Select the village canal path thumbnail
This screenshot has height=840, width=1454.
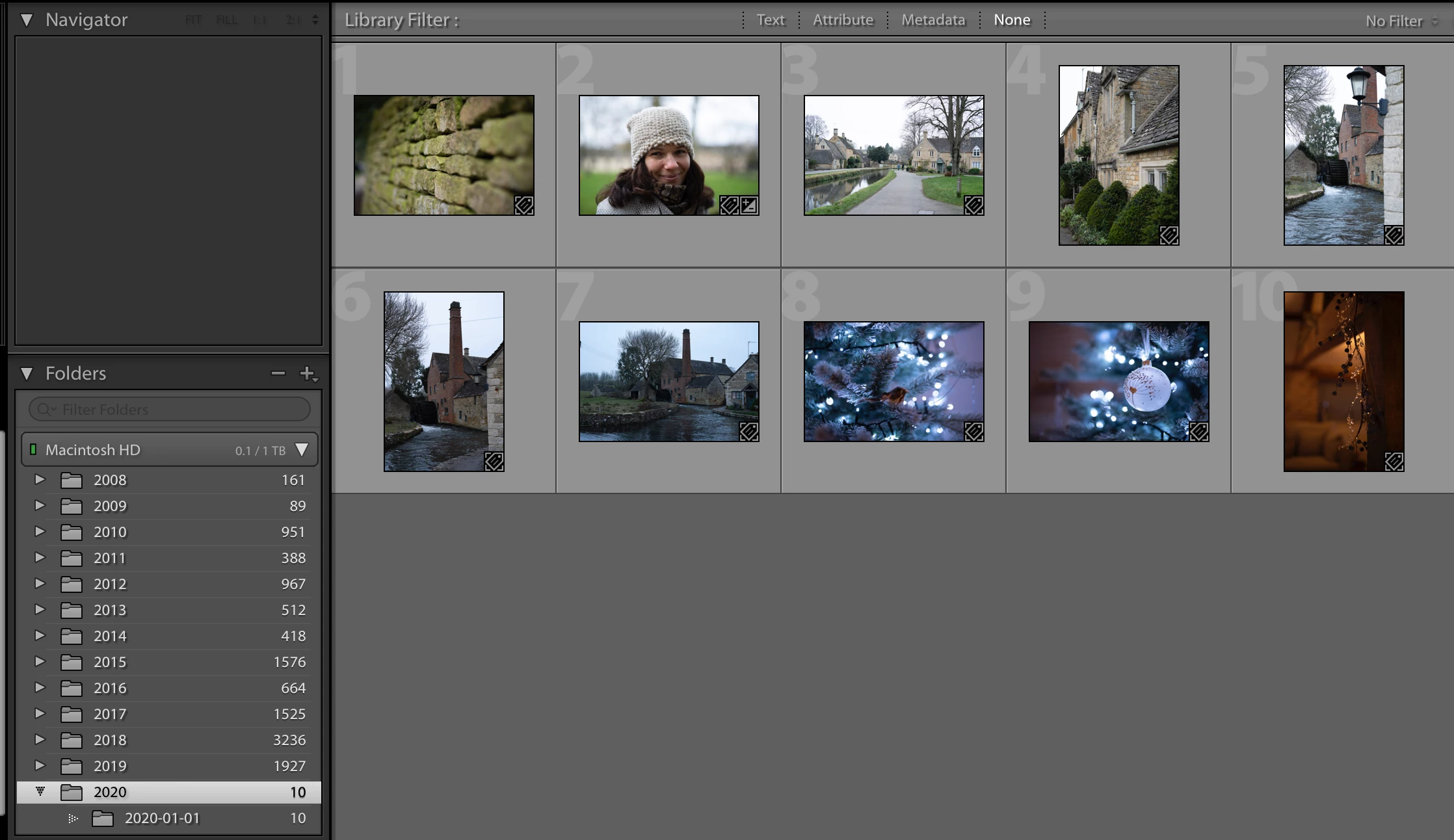pos(893,155)
